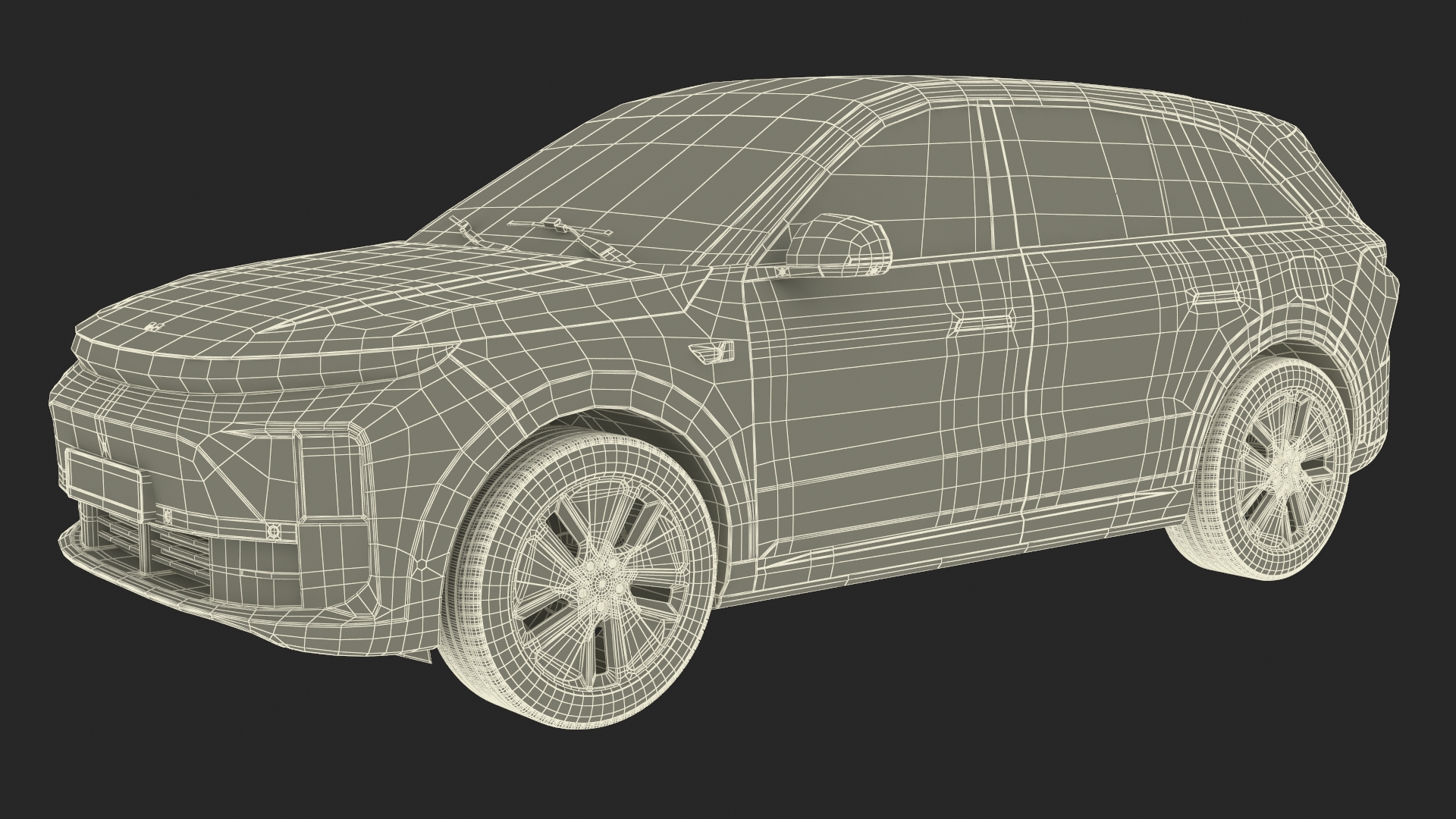Select the front license plate
1456x819 pixels.
pyautogui.click(x=105, y=485)
